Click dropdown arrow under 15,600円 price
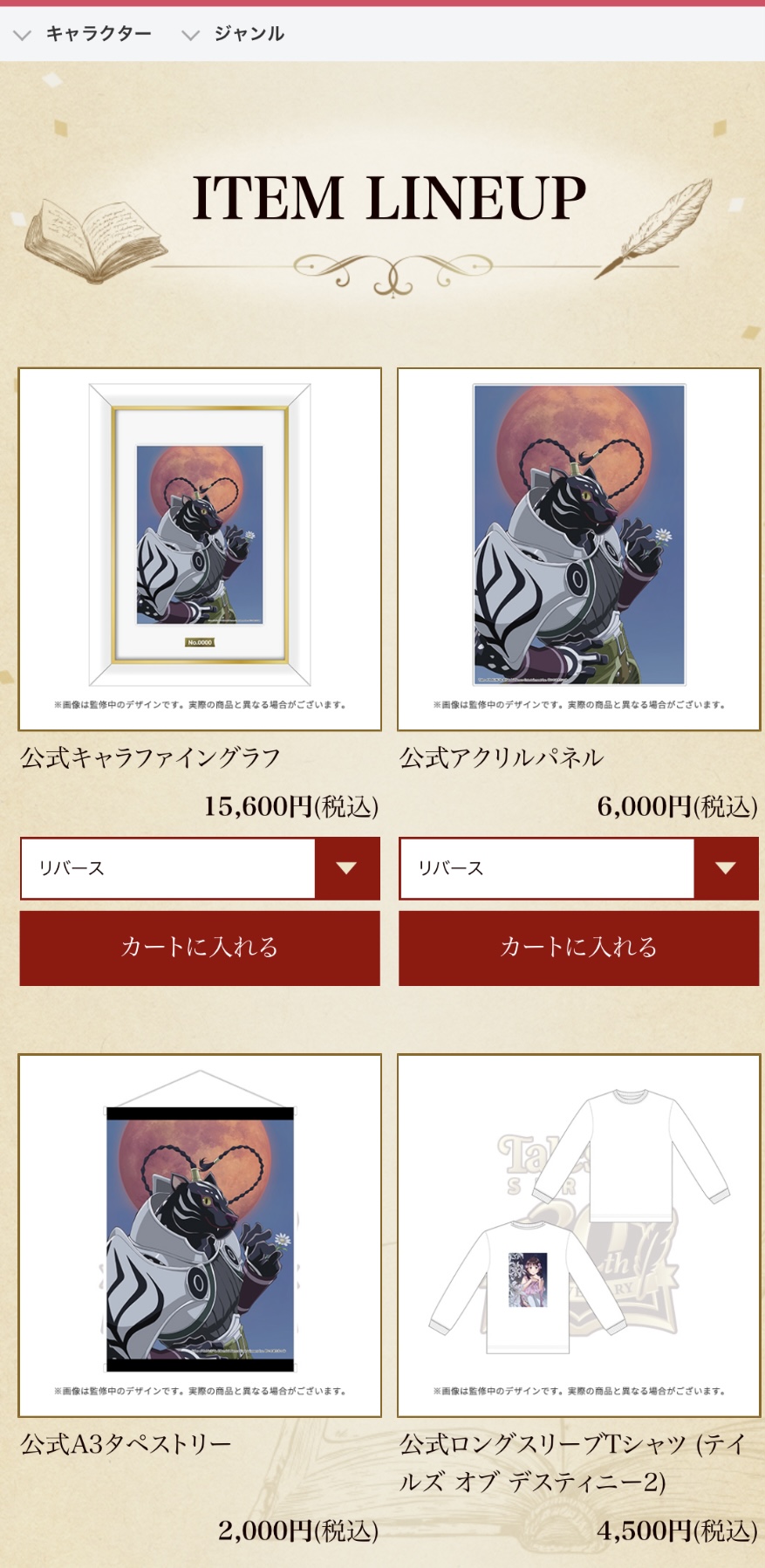Image resolution: width=765 pixels, height=1568 pixels. [347, 868]
